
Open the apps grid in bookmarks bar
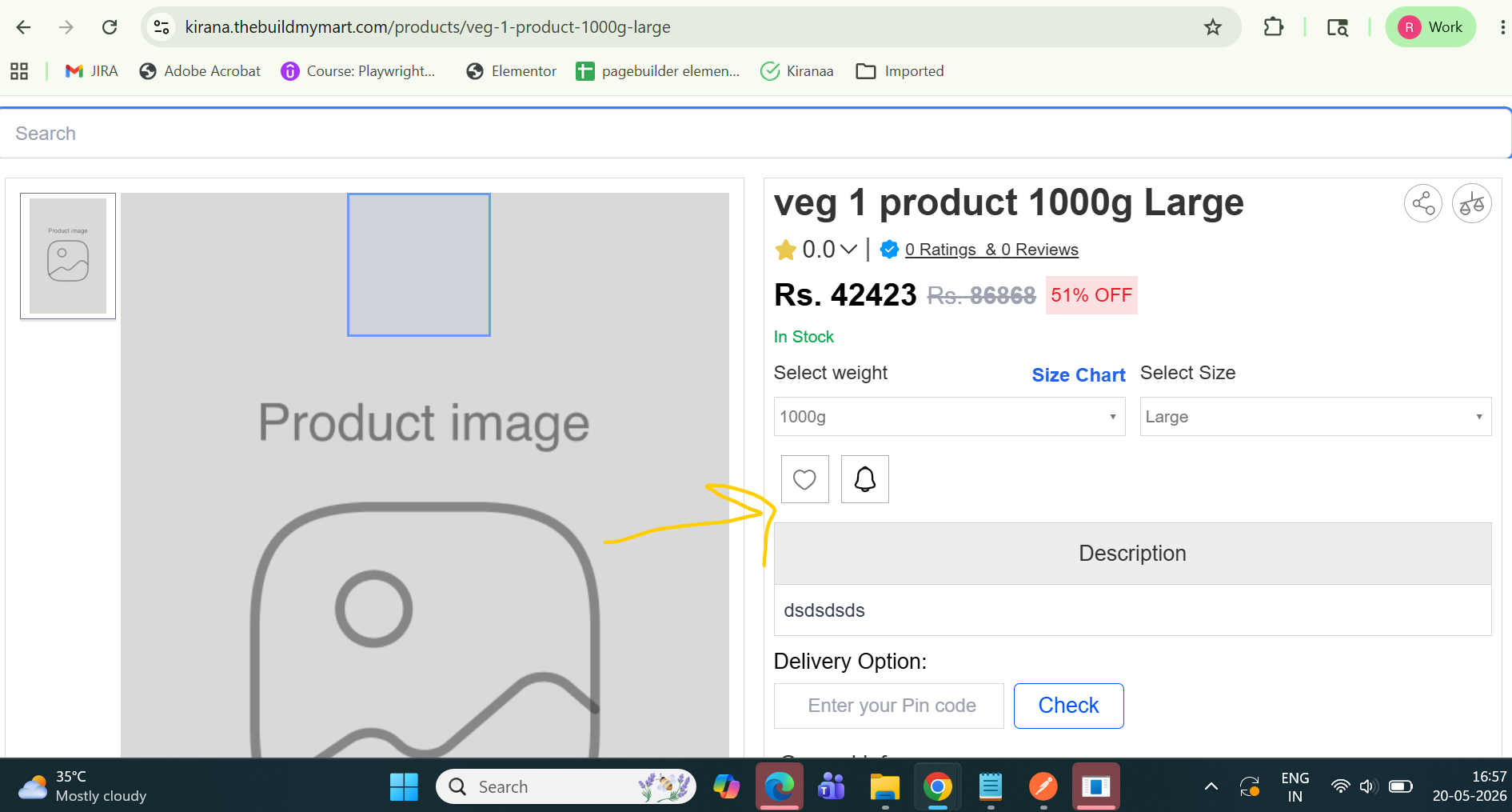pos(19,71)
